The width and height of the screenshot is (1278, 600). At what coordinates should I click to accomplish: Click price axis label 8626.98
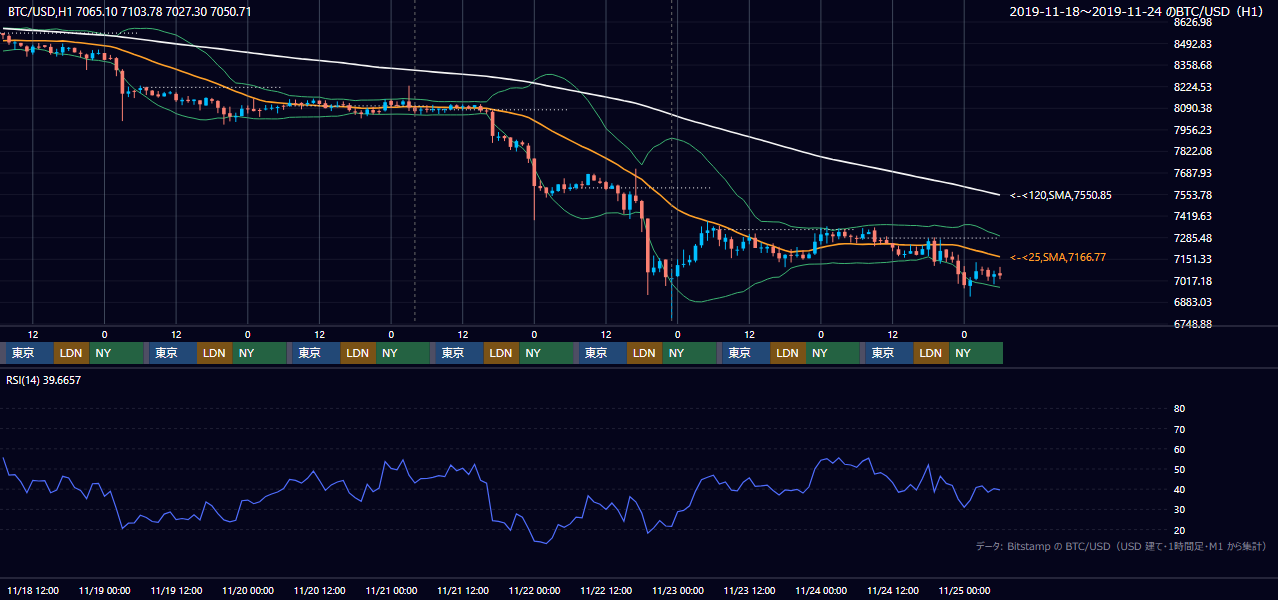tap(1193, 22)
